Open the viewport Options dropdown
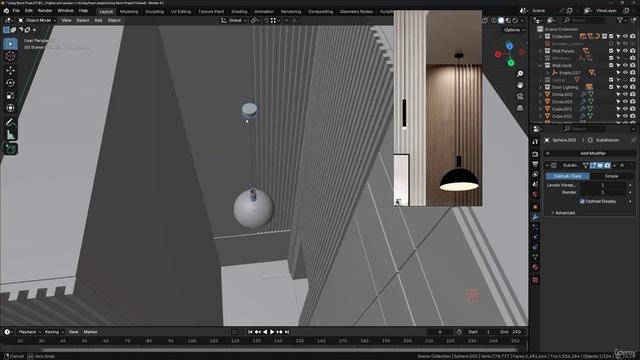The width and height of the screenshot is (640, 360). (514, 30)
